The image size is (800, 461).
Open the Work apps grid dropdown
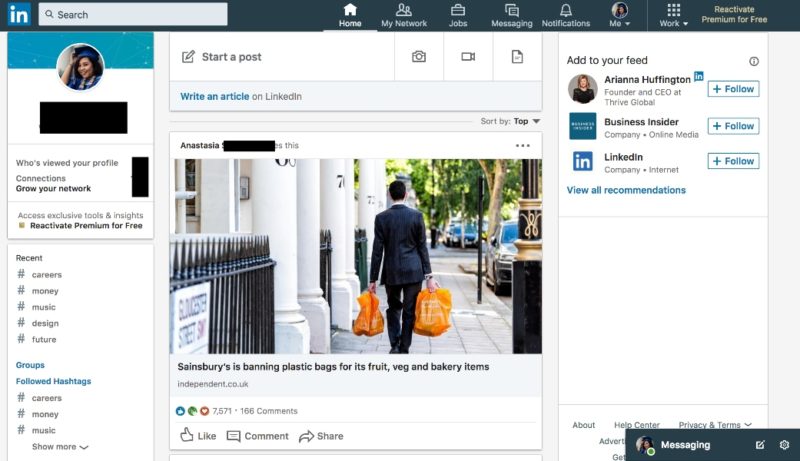673,15
